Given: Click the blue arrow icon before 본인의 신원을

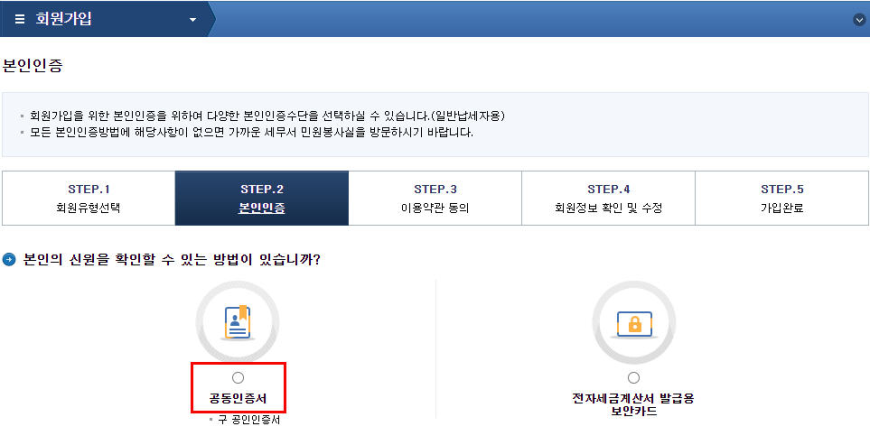Looking at the screenshot, I should click(9, 260).
